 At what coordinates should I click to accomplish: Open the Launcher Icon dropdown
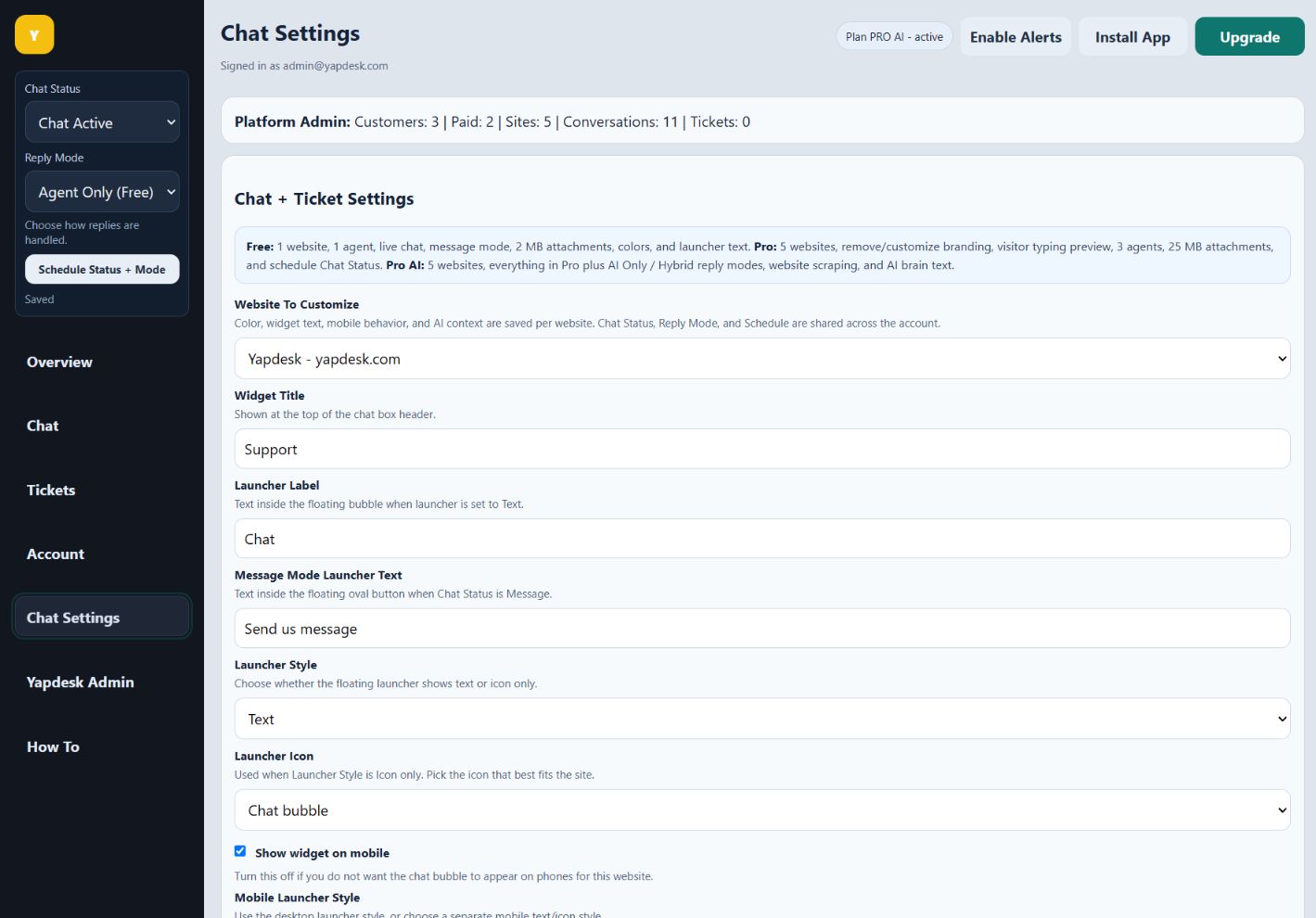[762, 810]
